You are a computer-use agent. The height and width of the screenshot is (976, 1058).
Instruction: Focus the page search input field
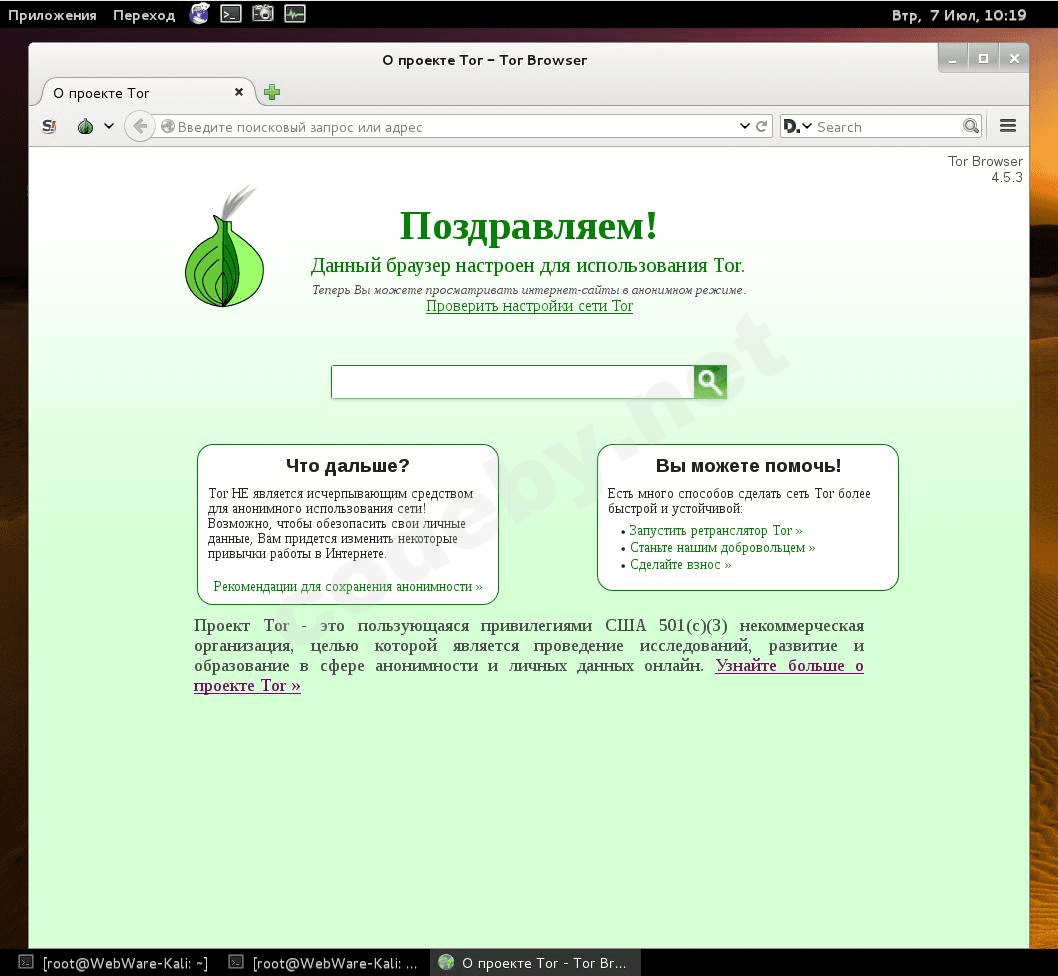tap(513, 382)
